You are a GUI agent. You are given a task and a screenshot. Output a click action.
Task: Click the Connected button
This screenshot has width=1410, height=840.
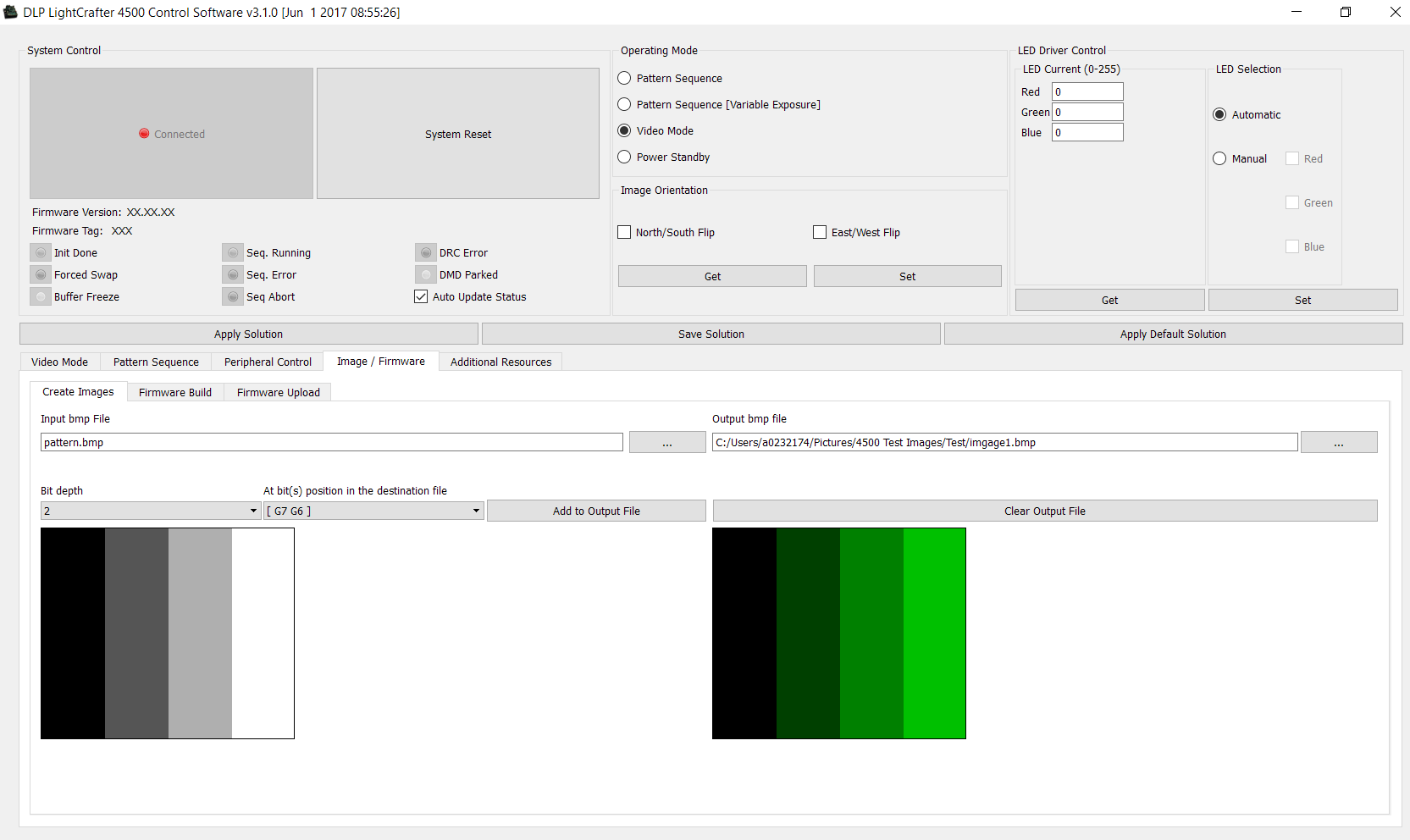pos(171,134)
